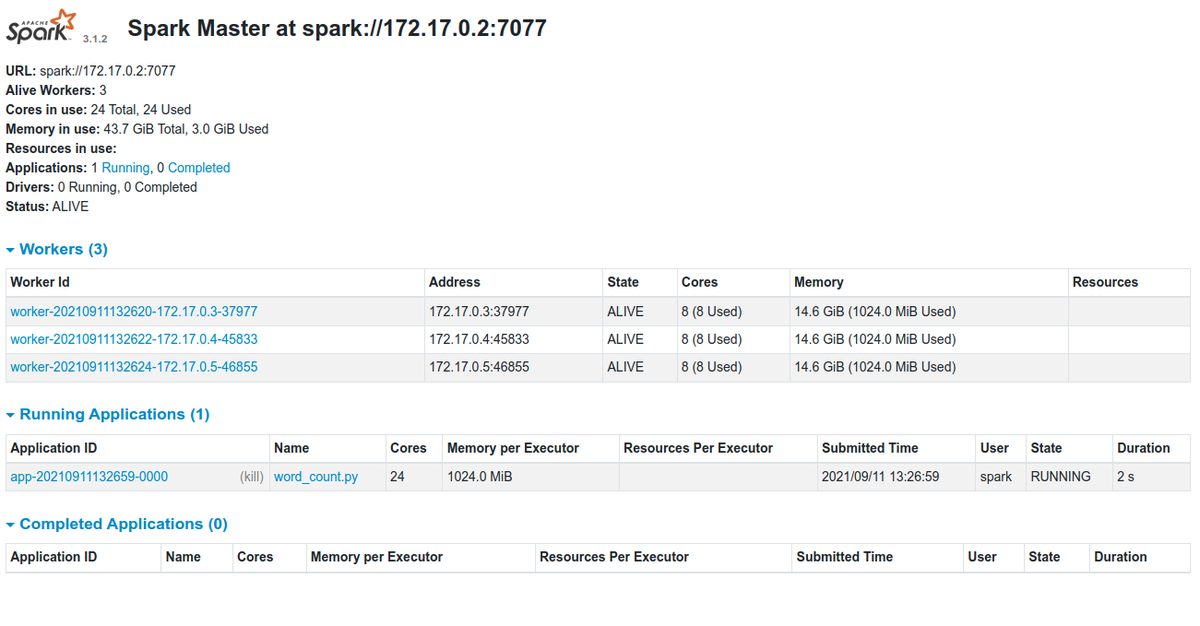Click the Memory in use summary line
1200x626 pixels.
[x=137, y=129]
